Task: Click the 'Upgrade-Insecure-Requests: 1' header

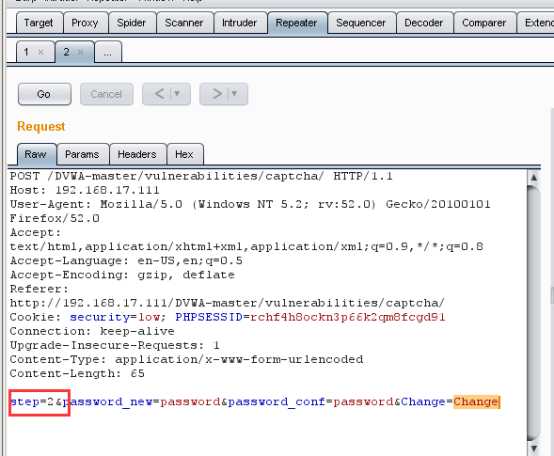Action: 115,345
